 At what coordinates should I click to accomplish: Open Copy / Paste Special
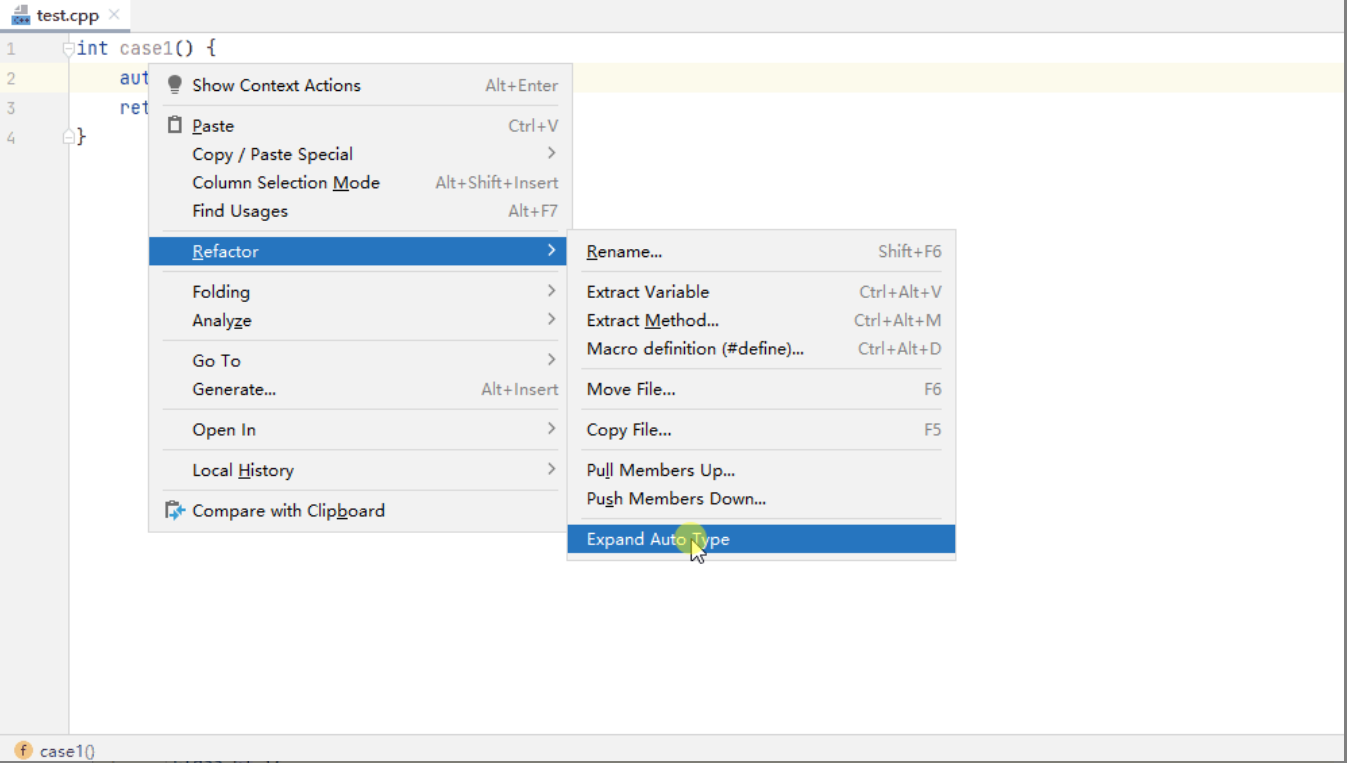(360, 154)
